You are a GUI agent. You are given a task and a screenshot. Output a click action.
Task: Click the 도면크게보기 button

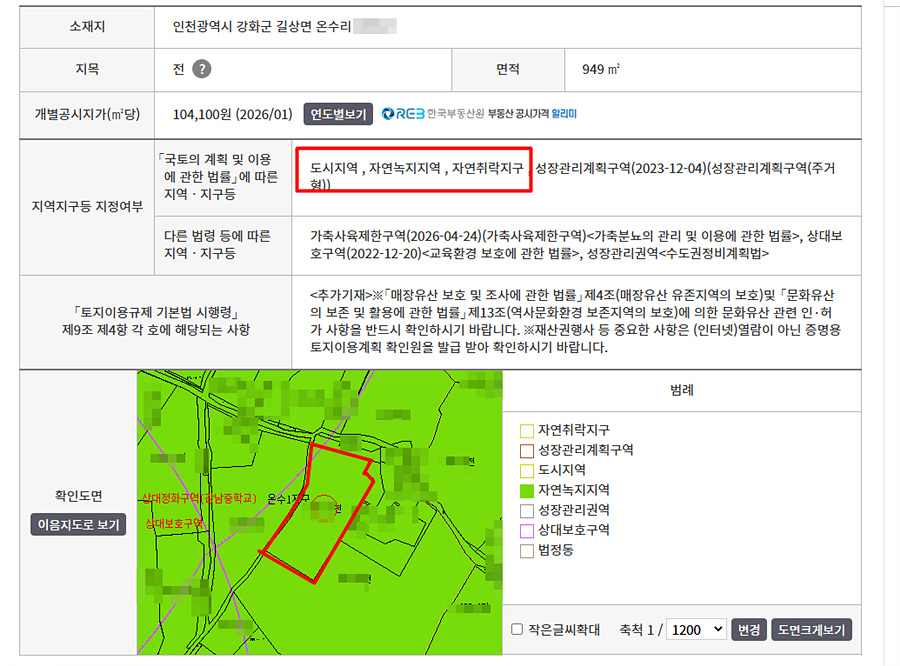coord(811,629)
